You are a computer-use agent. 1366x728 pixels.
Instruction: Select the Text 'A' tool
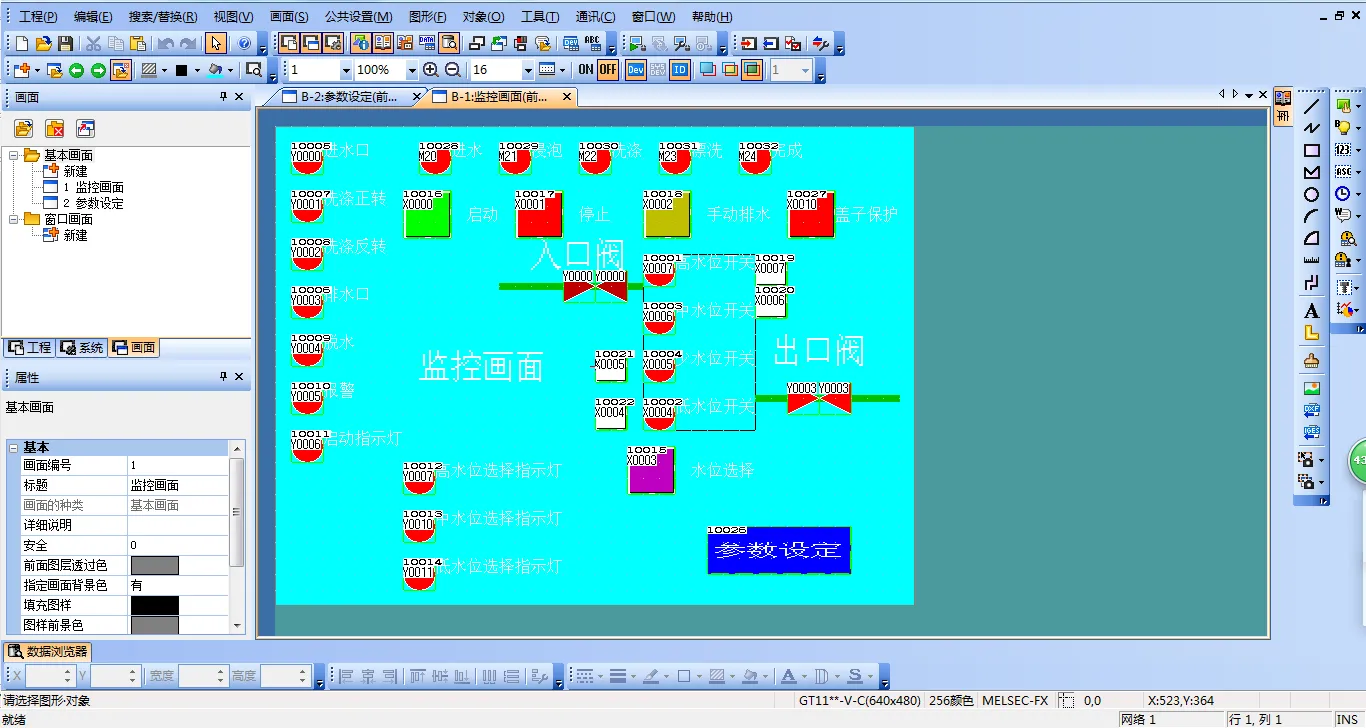click(1312, 311)
